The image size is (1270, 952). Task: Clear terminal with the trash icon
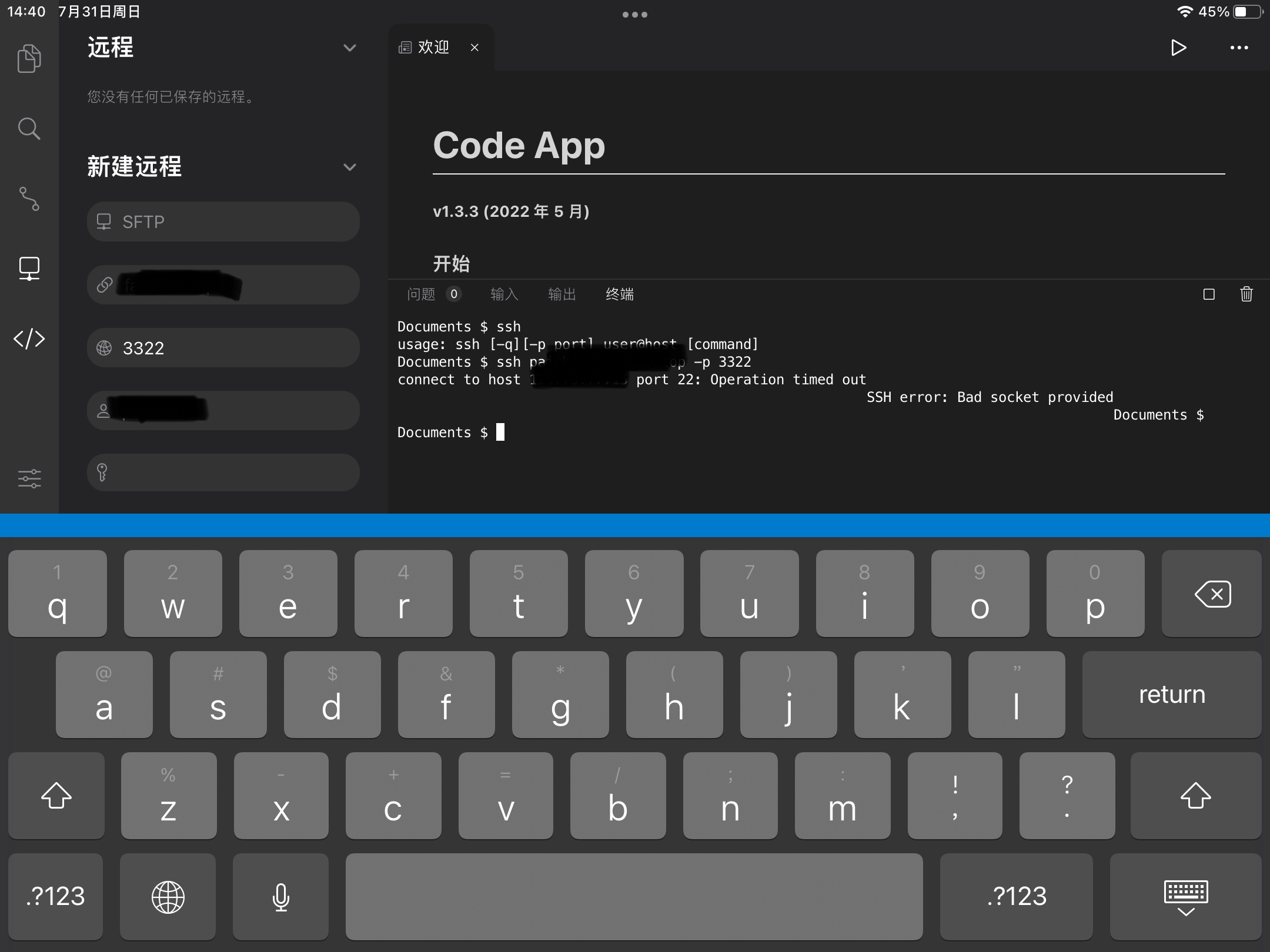pos(1246,294)
